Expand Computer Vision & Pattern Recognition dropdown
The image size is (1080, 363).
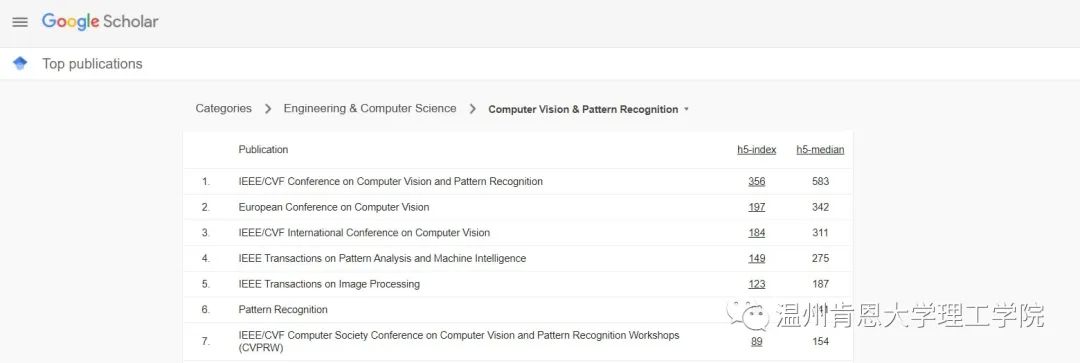click(588, 109)
